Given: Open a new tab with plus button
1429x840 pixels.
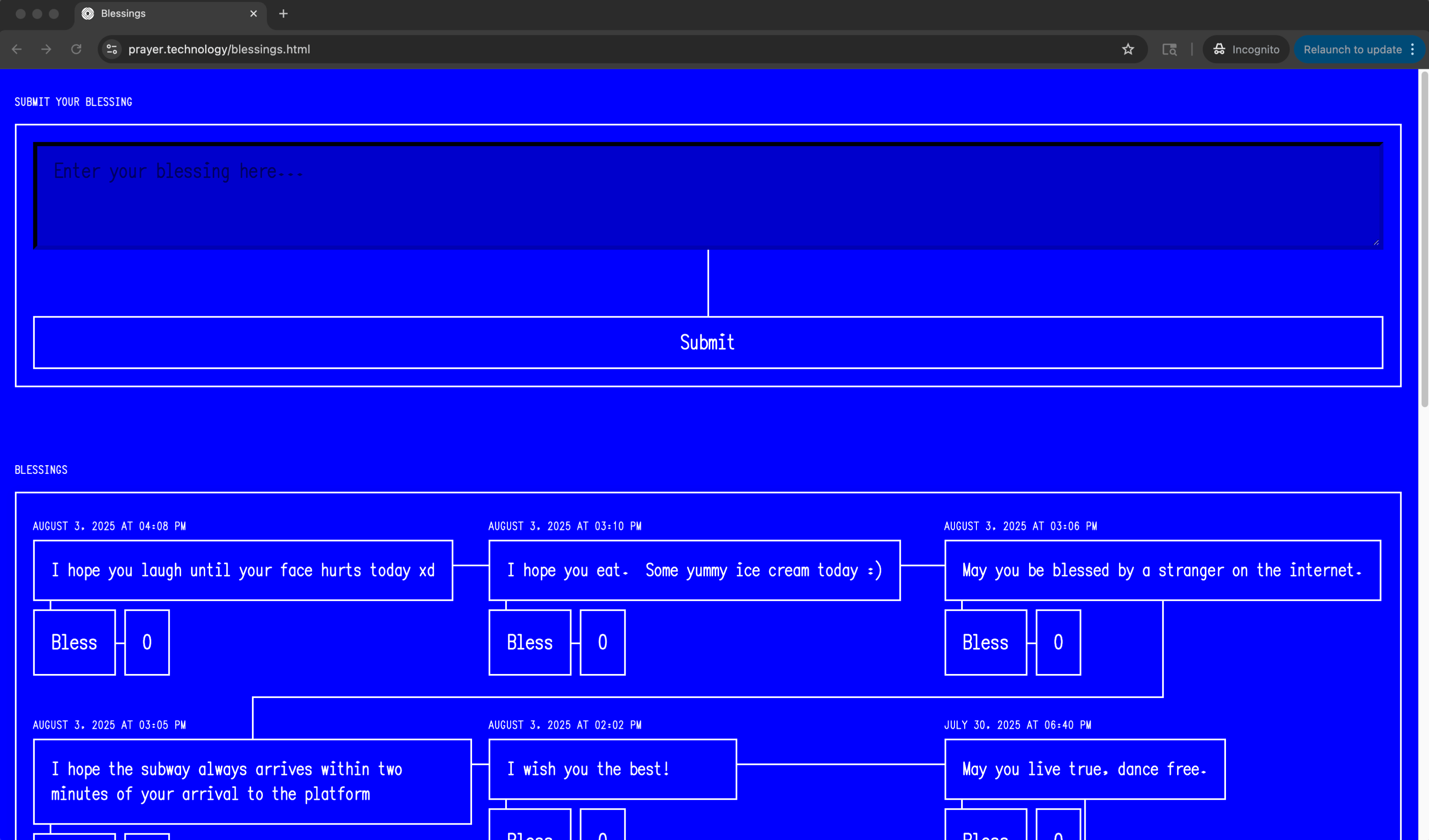Looking at the screenshot, I should [x=284, y=14].
